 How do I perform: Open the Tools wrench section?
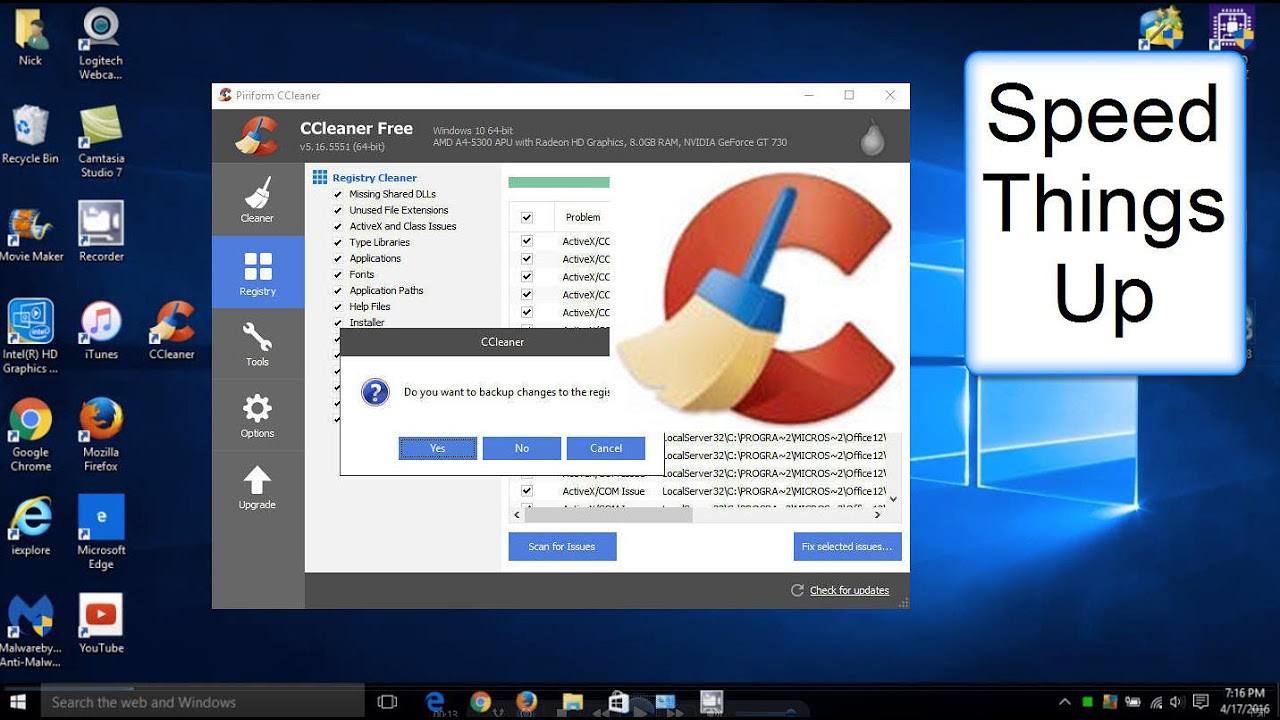click(x=257, y=343)
